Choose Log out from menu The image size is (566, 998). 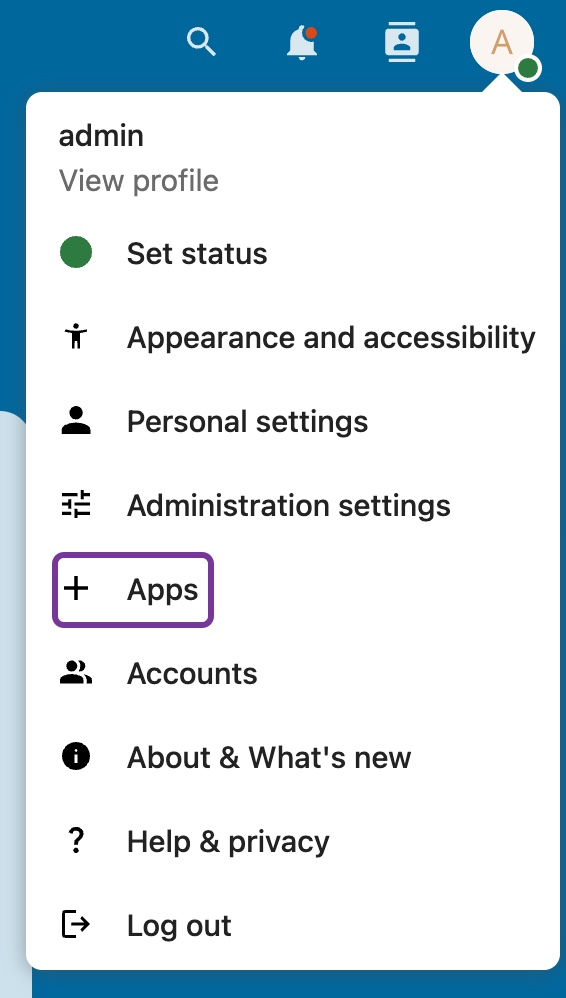293,925
